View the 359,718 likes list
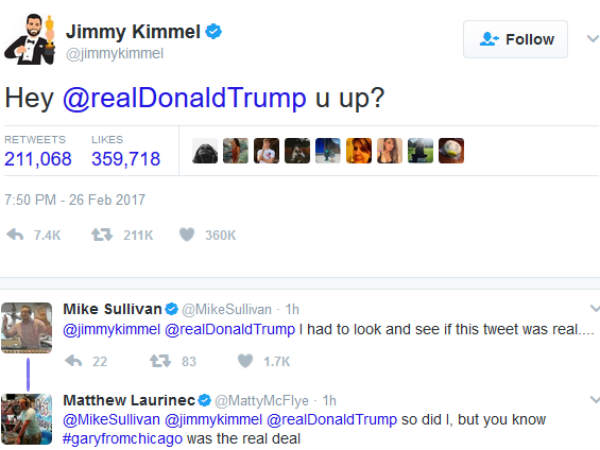 pos(125,159)
